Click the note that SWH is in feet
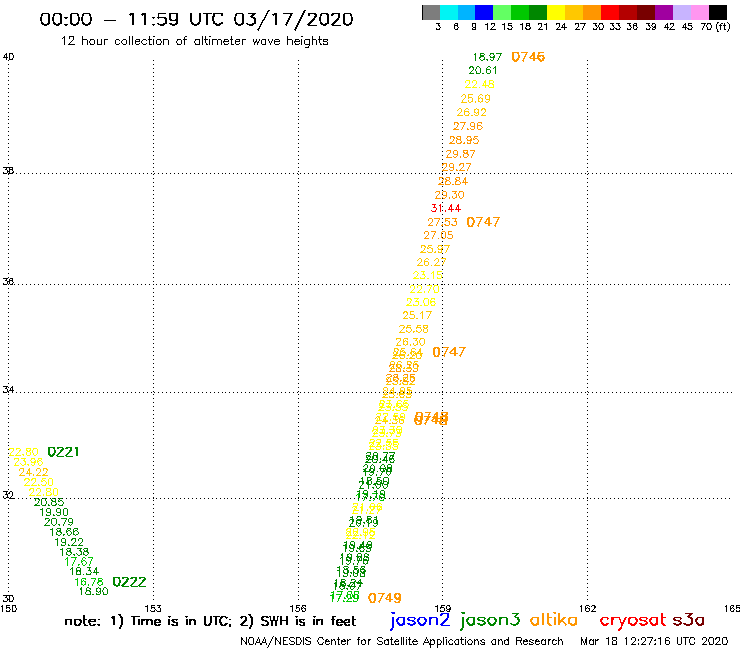The image size is (740, 650). click(298, 621)
